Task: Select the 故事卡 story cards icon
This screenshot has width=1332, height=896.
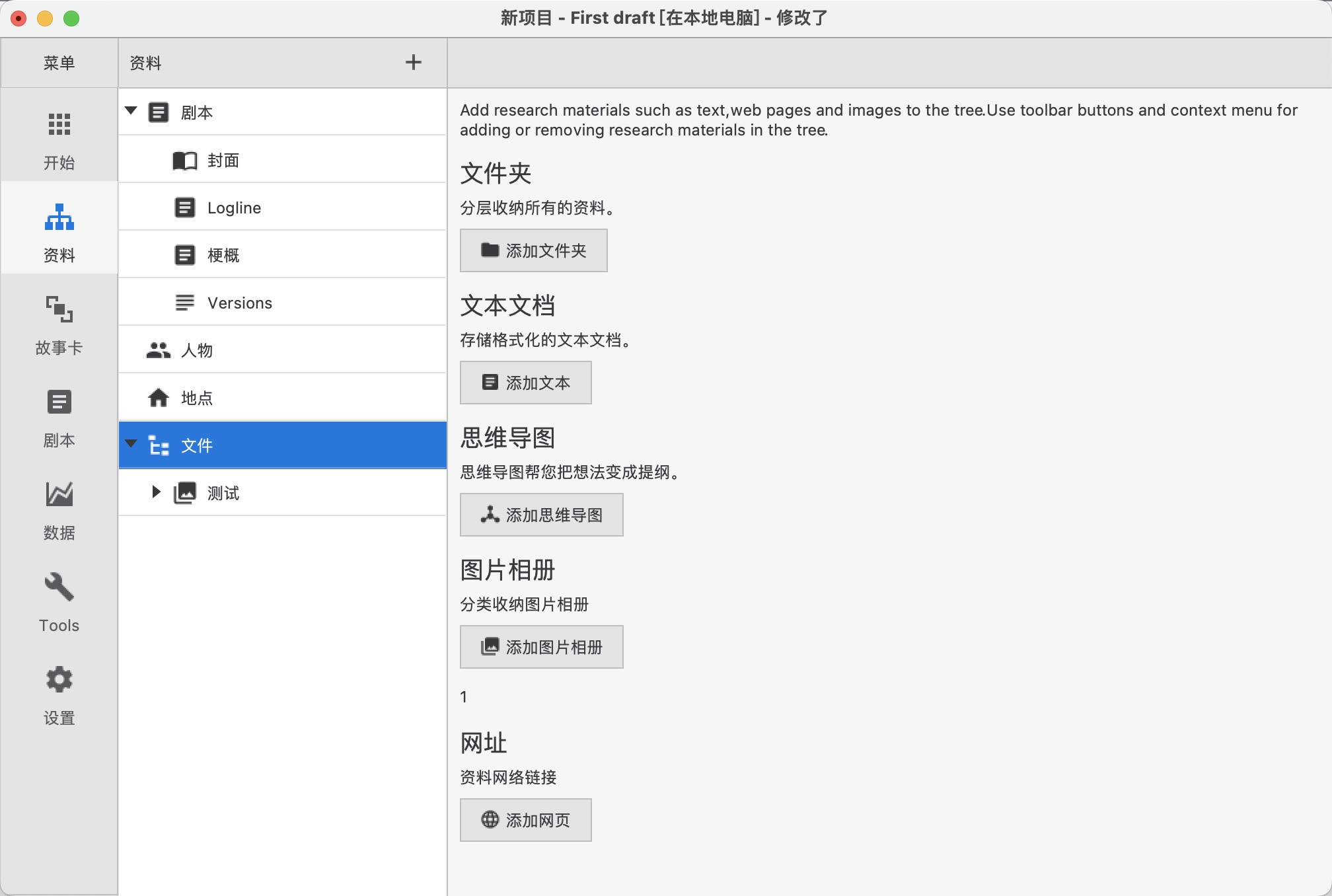Action: coord(59,309)
